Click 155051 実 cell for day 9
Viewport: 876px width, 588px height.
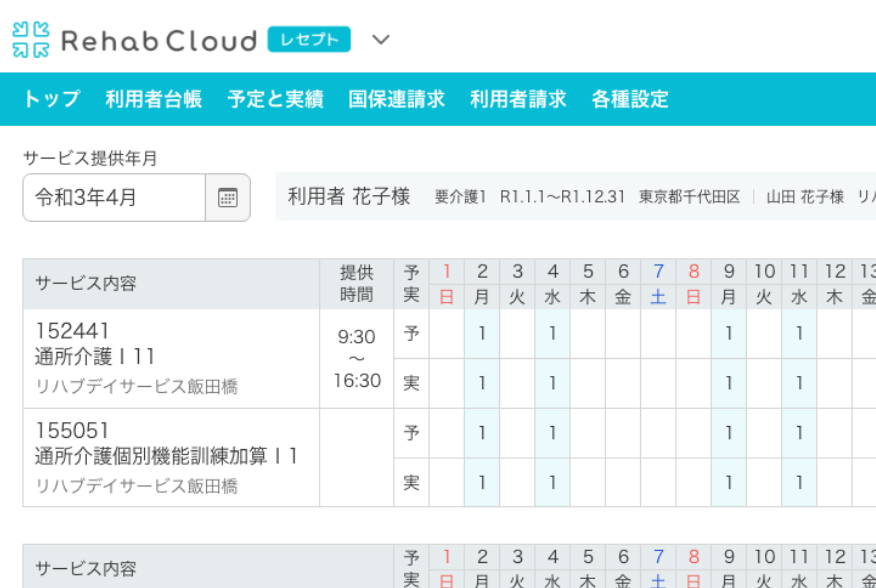(729, 482)
